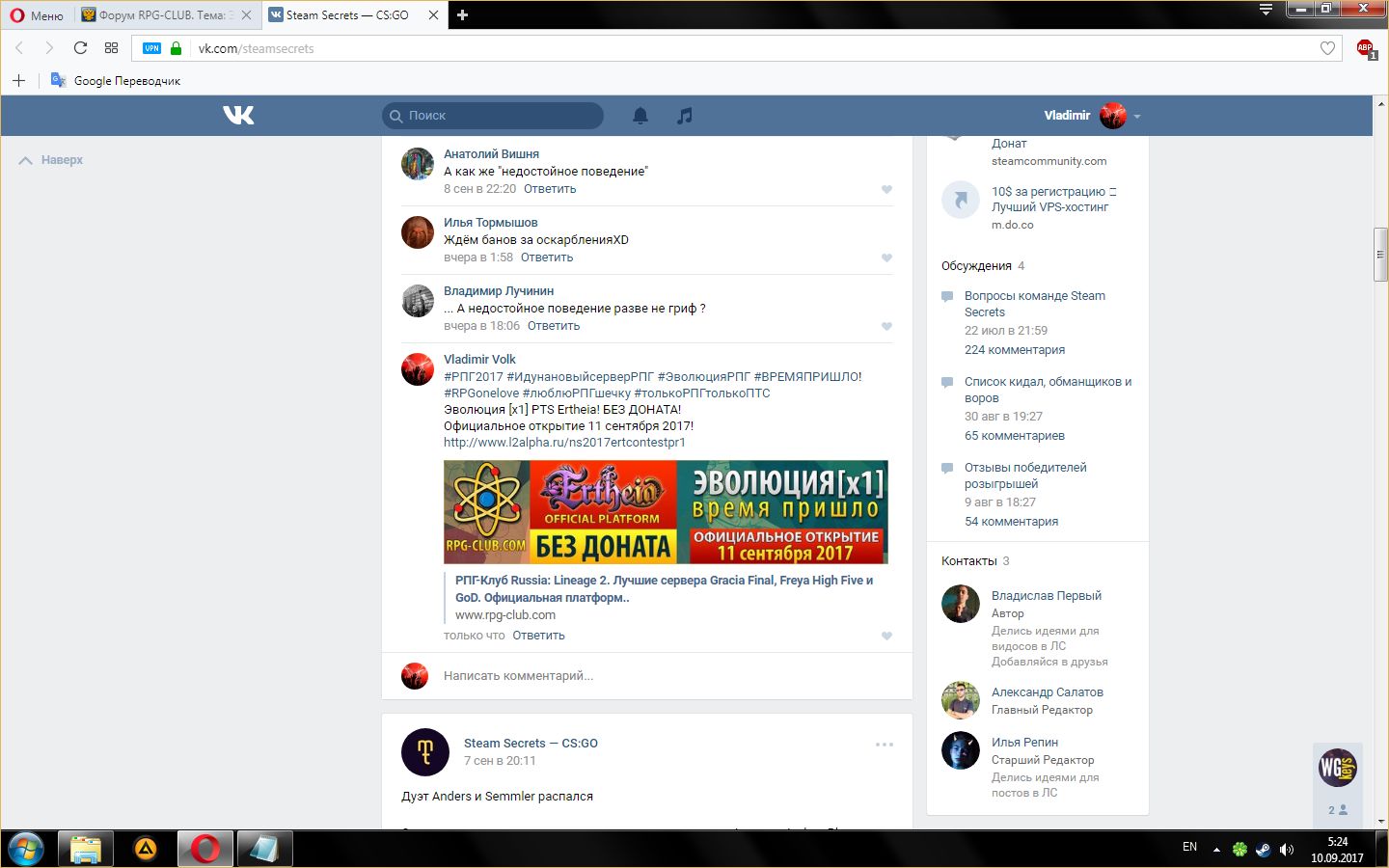Click the page vertical scrollbar thumb
This screenshot has width=1389, height=868.
coord(1381,255)
